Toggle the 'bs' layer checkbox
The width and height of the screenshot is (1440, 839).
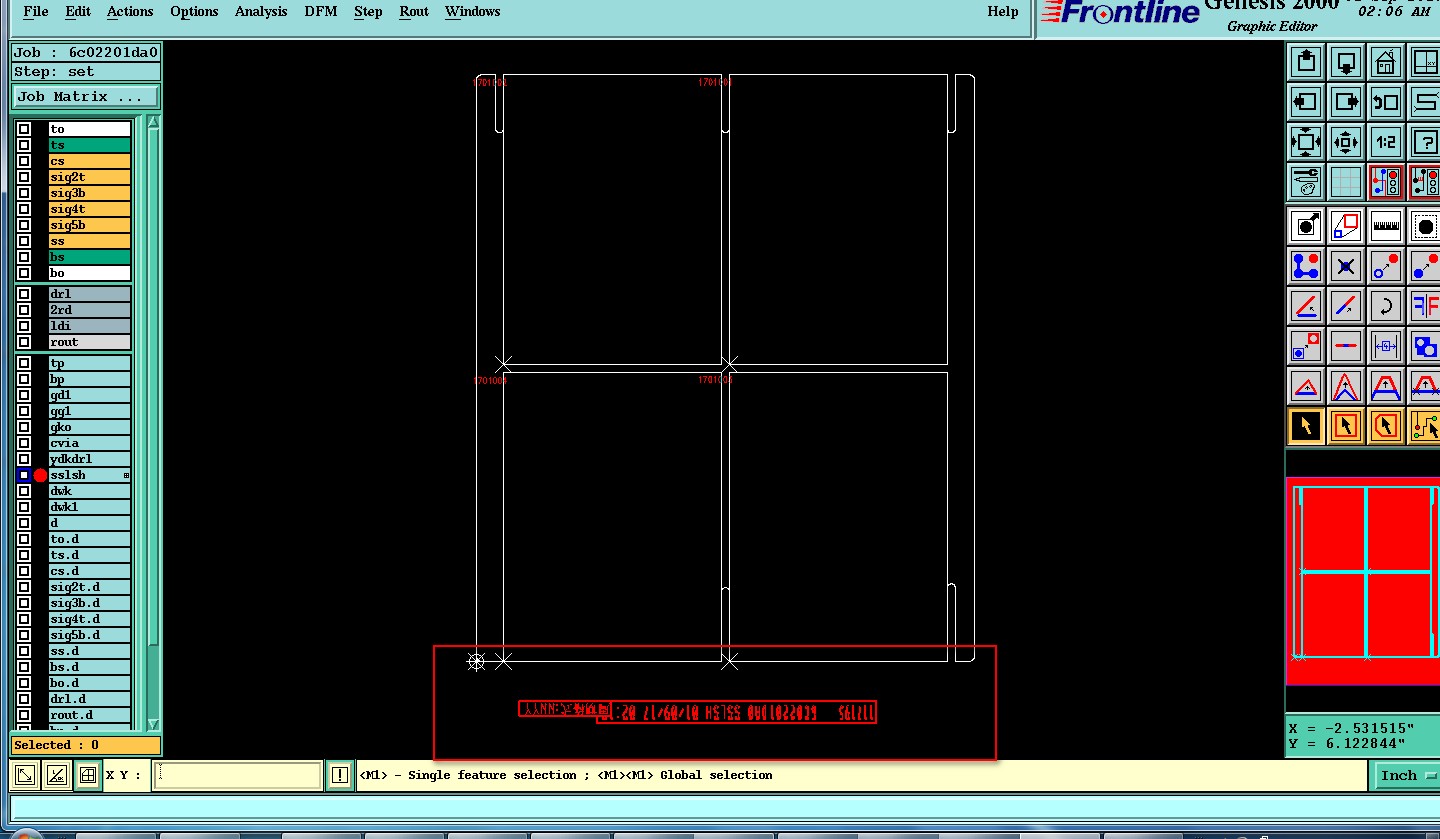[x=24, y=257]
